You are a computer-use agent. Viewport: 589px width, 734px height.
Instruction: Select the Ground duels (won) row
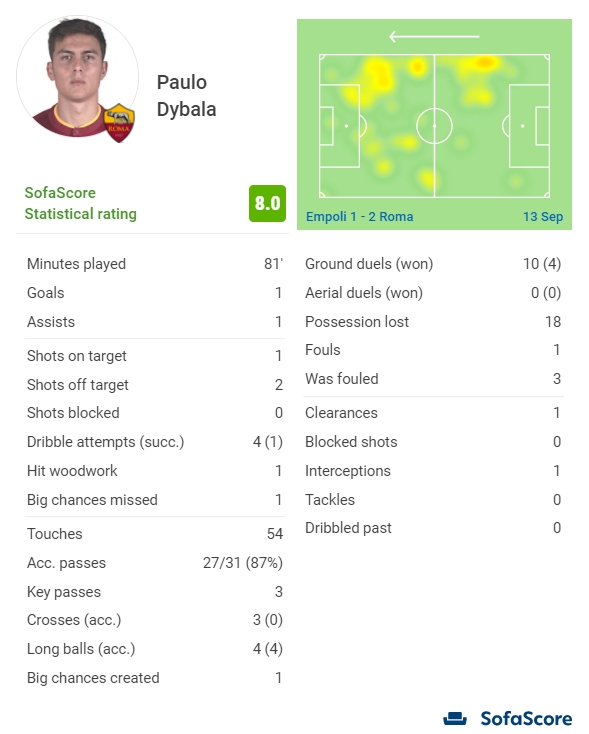tap(433, 264)
